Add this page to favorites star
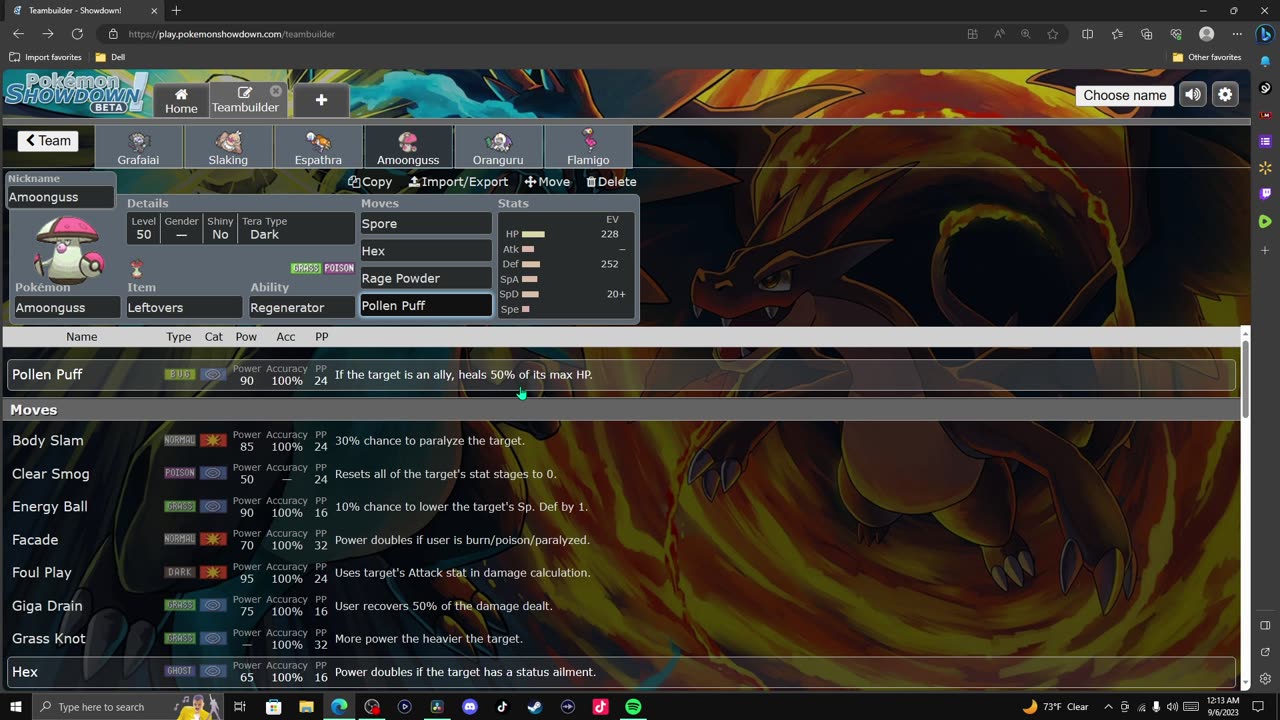Screen dimensions: 1280x720 tap(1053, 34)
